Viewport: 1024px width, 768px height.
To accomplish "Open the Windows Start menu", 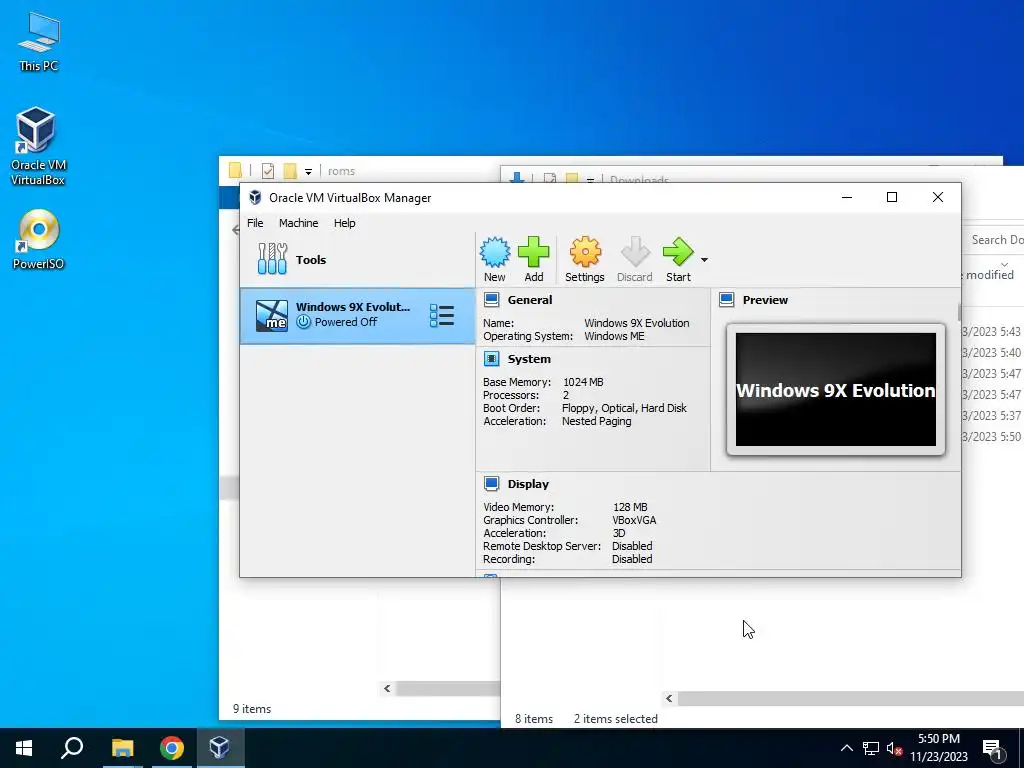I will point(24,748).
